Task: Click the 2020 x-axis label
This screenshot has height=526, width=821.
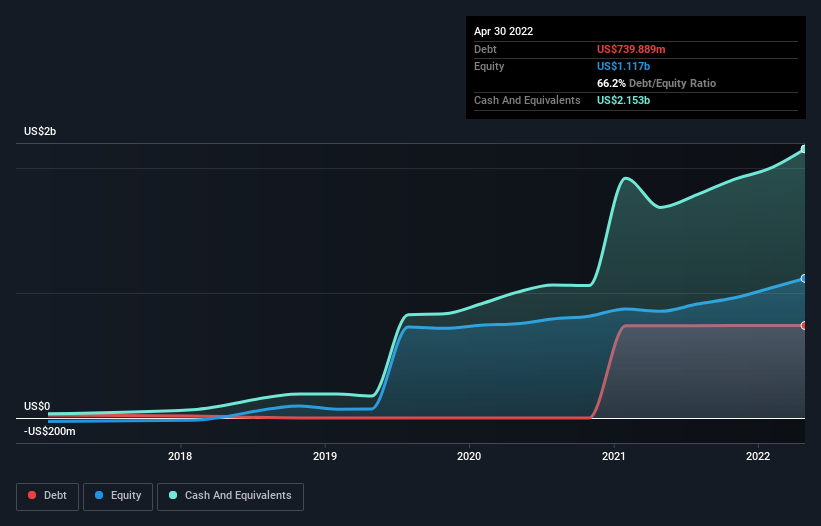Action: (469, 456)
